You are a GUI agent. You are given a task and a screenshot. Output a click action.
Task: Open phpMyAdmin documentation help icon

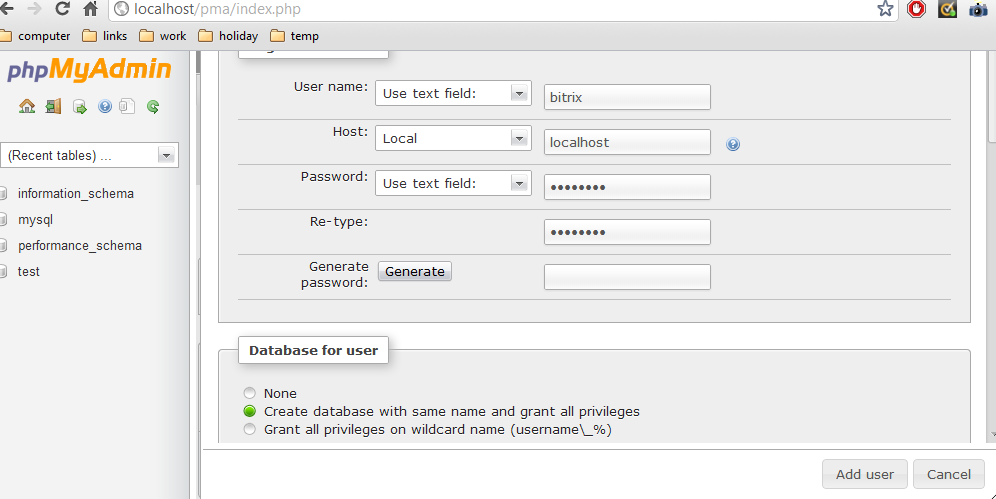pos(105,106)
